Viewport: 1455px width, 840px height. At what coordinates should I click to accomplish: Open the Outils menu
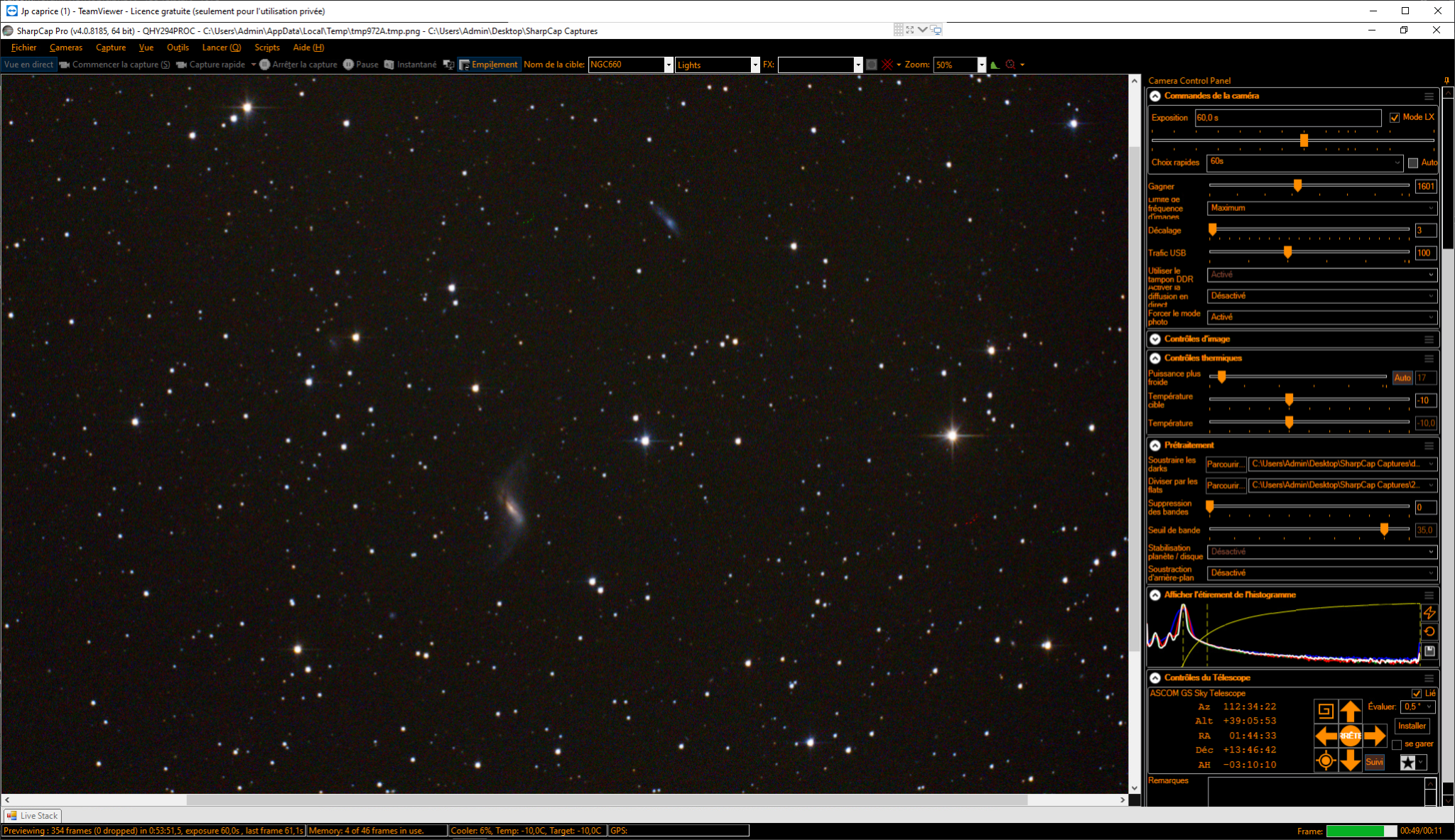click(x=178, y=48)
